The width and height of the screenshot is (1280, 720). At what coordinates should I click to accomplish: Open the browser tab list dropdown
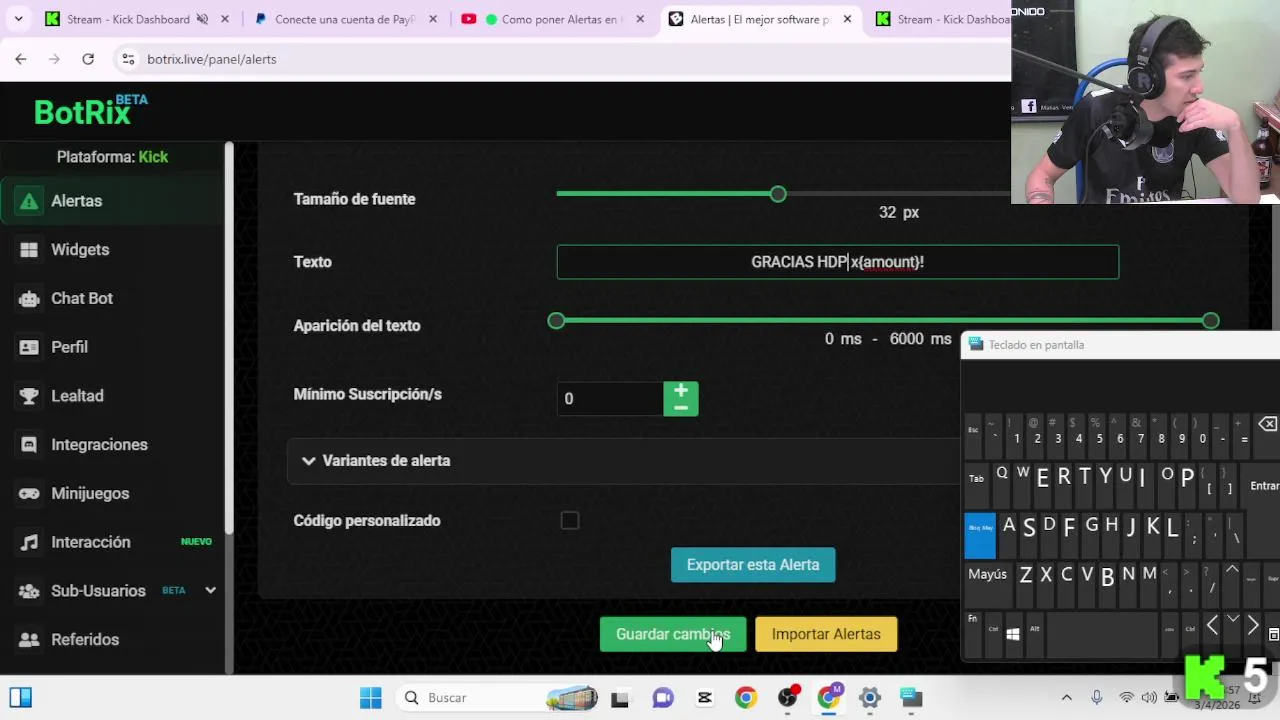18,19
